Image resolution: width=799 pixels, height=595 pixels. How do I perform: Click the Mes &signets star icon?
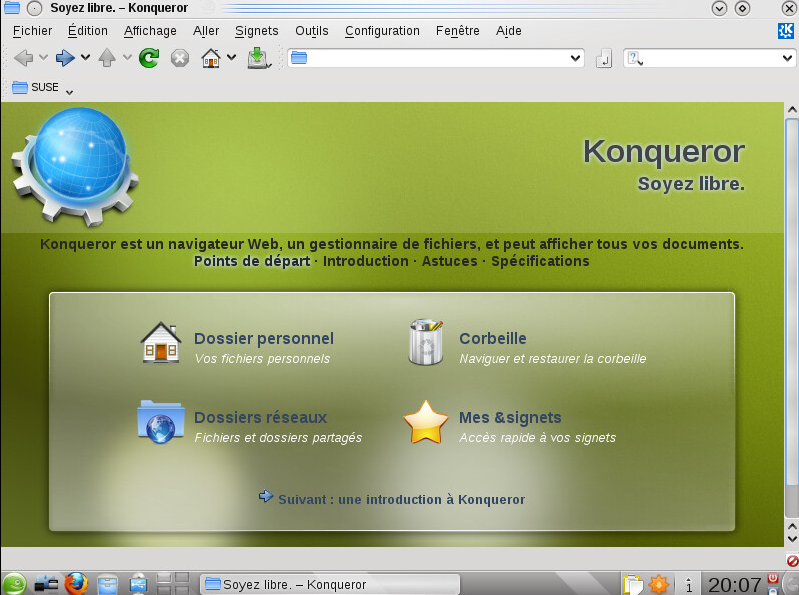[x=425, y=422]
